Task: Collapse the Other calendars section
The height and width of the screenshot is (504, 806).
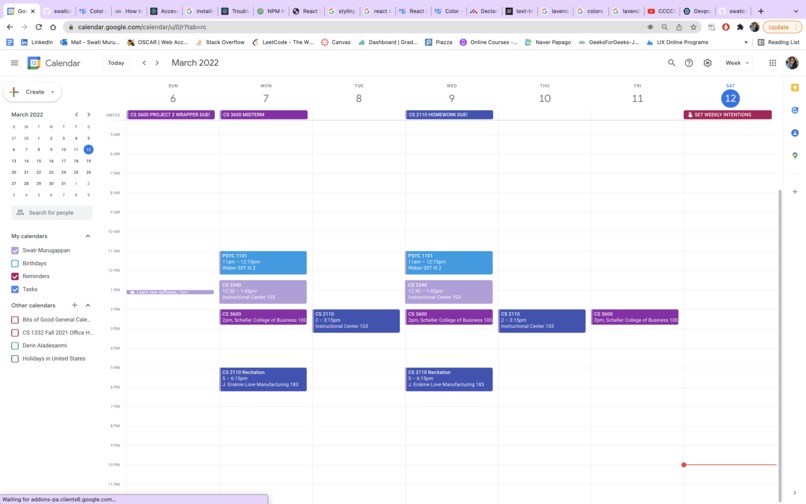Action: tap(88, 305)
